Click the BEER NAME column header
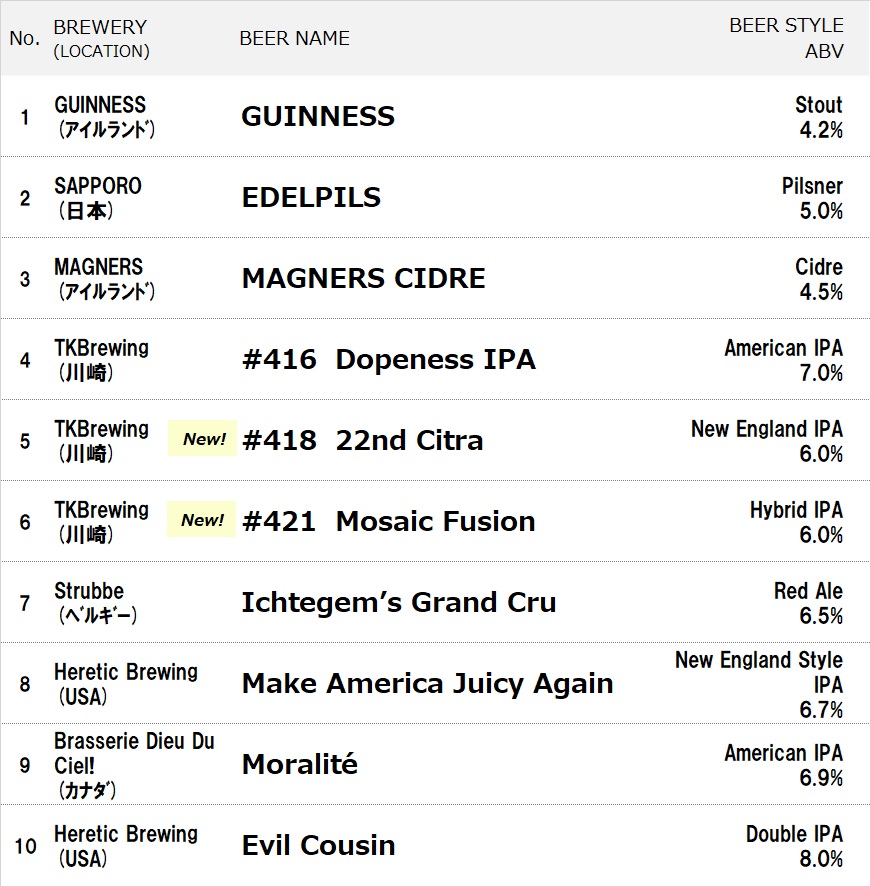 (x=294, y=38)
